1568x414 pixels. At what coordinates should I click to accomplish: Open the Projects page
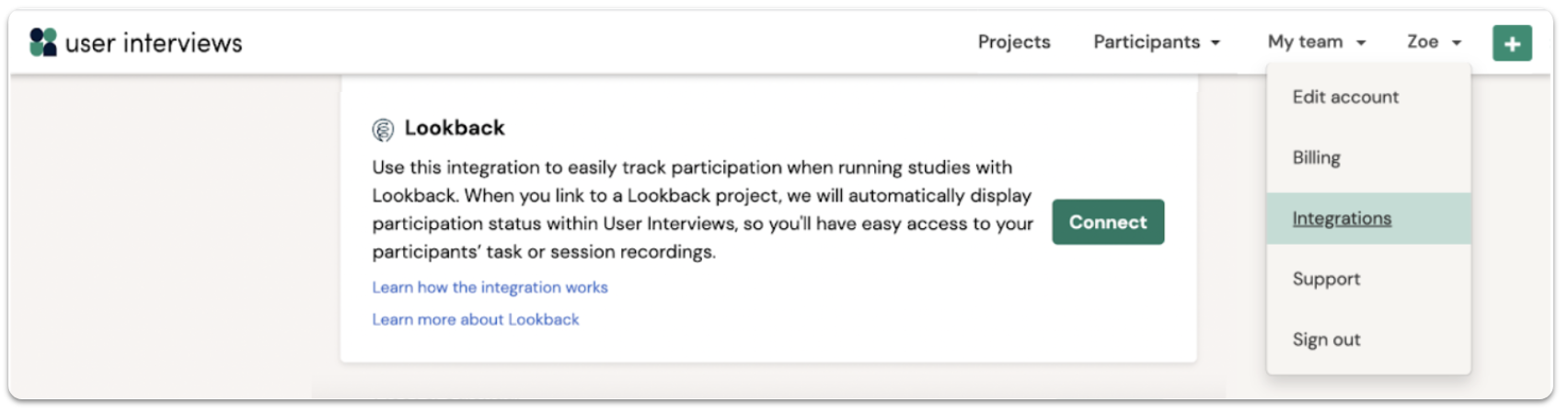(1014, 42)
